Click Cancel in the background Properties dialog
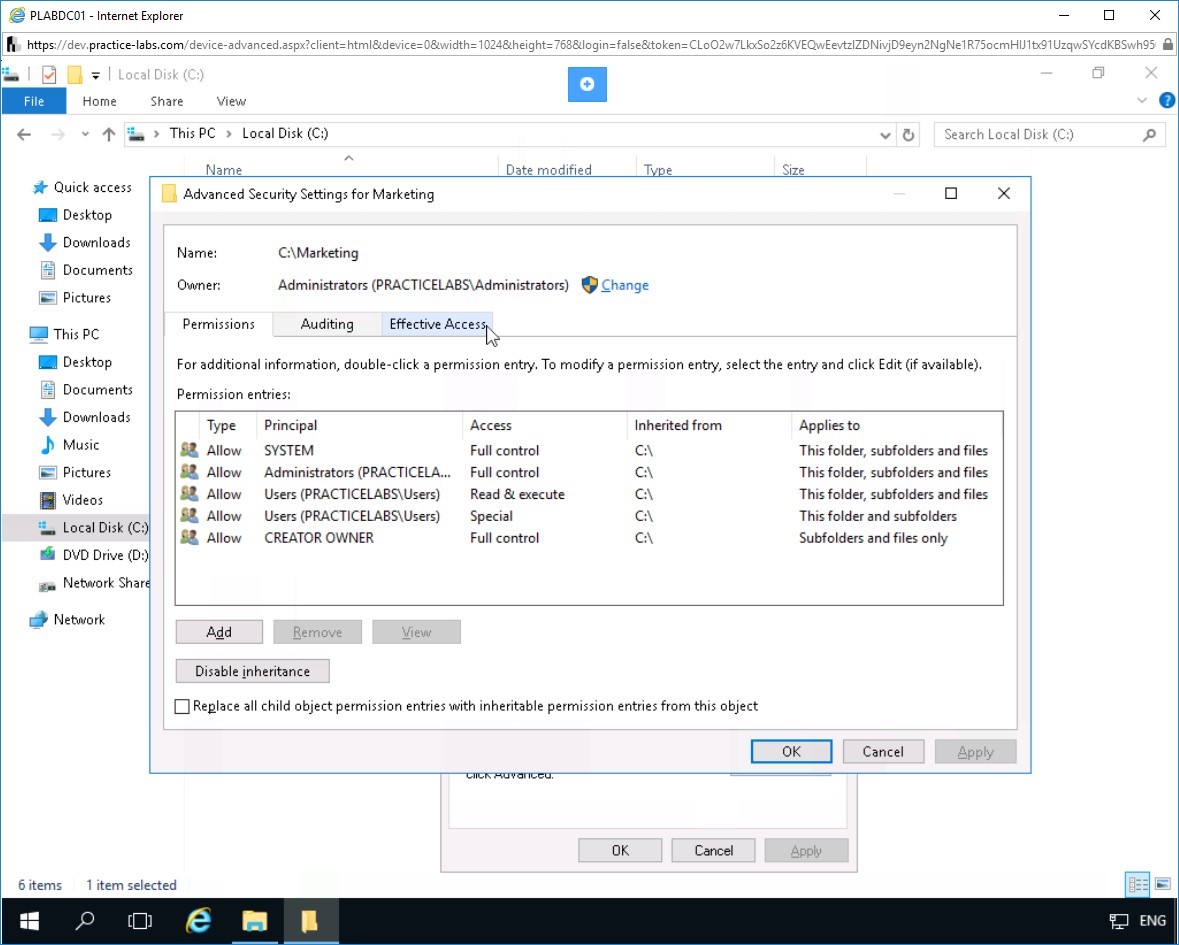This screenshot has height=945, width=1179. (x=714, y=851)
